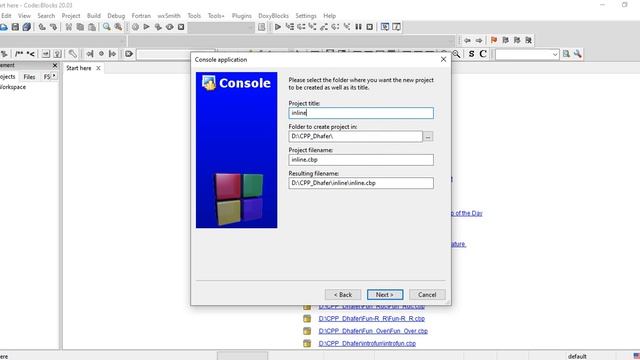The height and width of the screenshot is (360, 640).
Task: Close the Start here tab
Action: tap(98, 68)
